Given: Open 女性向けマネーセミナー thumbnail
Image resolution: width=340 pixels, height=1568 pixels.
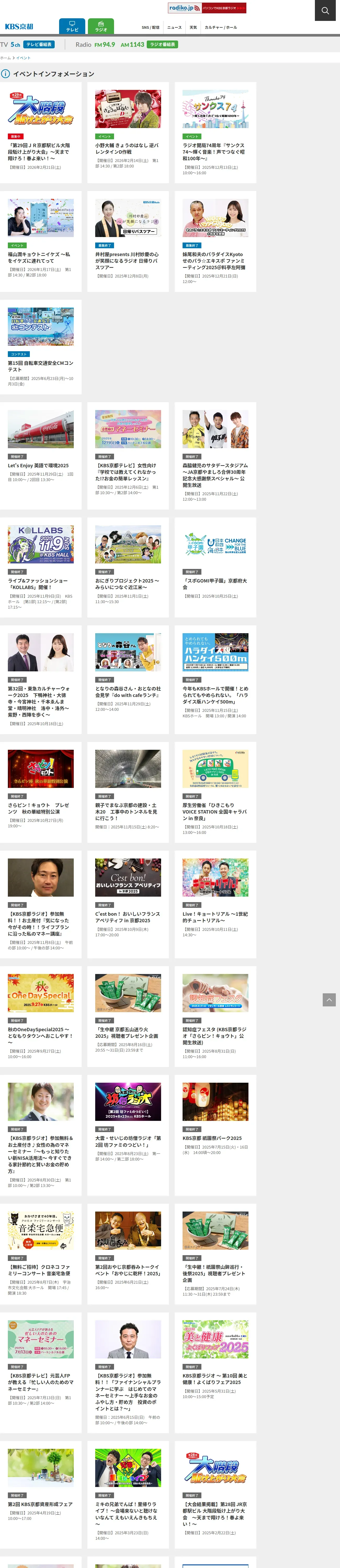Looking at the screenshot, I should [x=128, y=429].
